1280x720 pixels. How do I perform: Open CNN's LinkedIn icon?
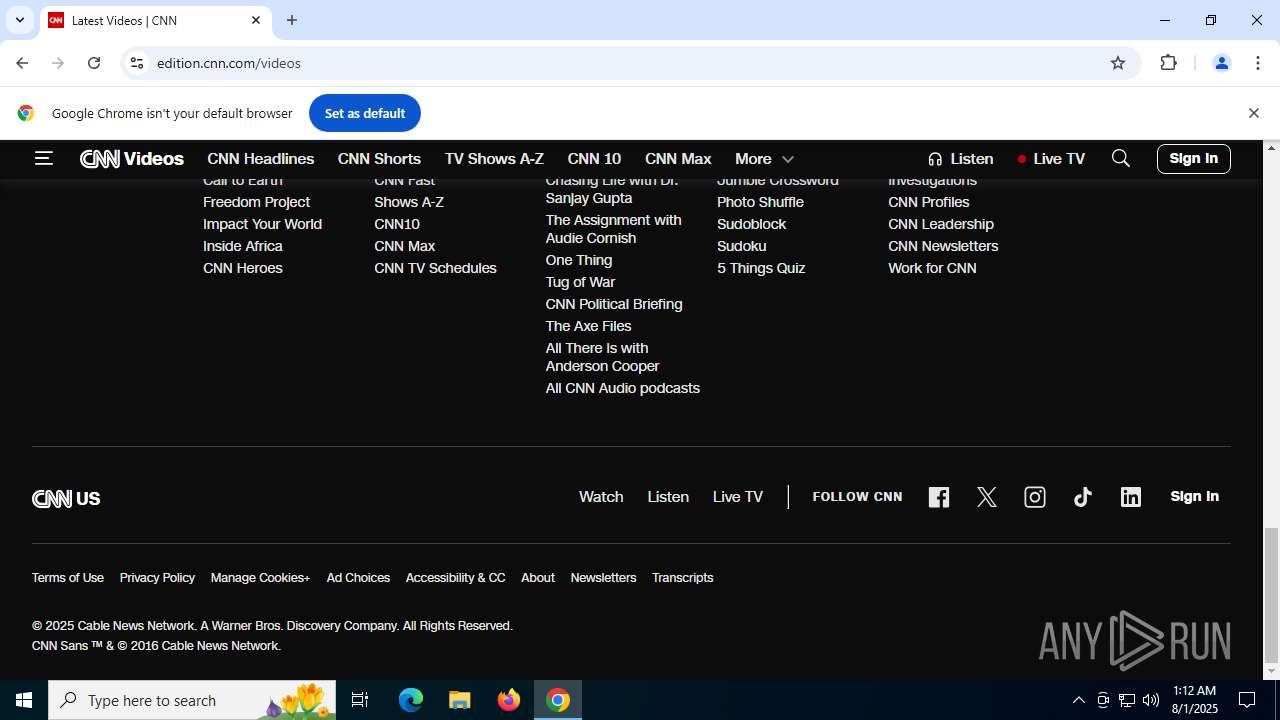pos(1131,497)
